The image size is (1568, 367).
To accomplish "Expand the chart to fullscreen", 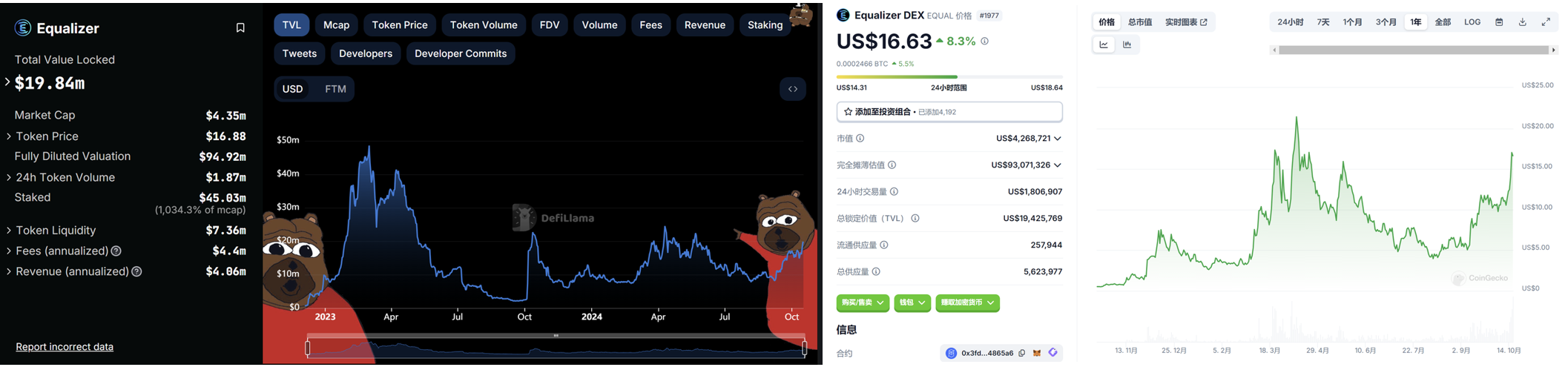I will (x=1546, y=22).
